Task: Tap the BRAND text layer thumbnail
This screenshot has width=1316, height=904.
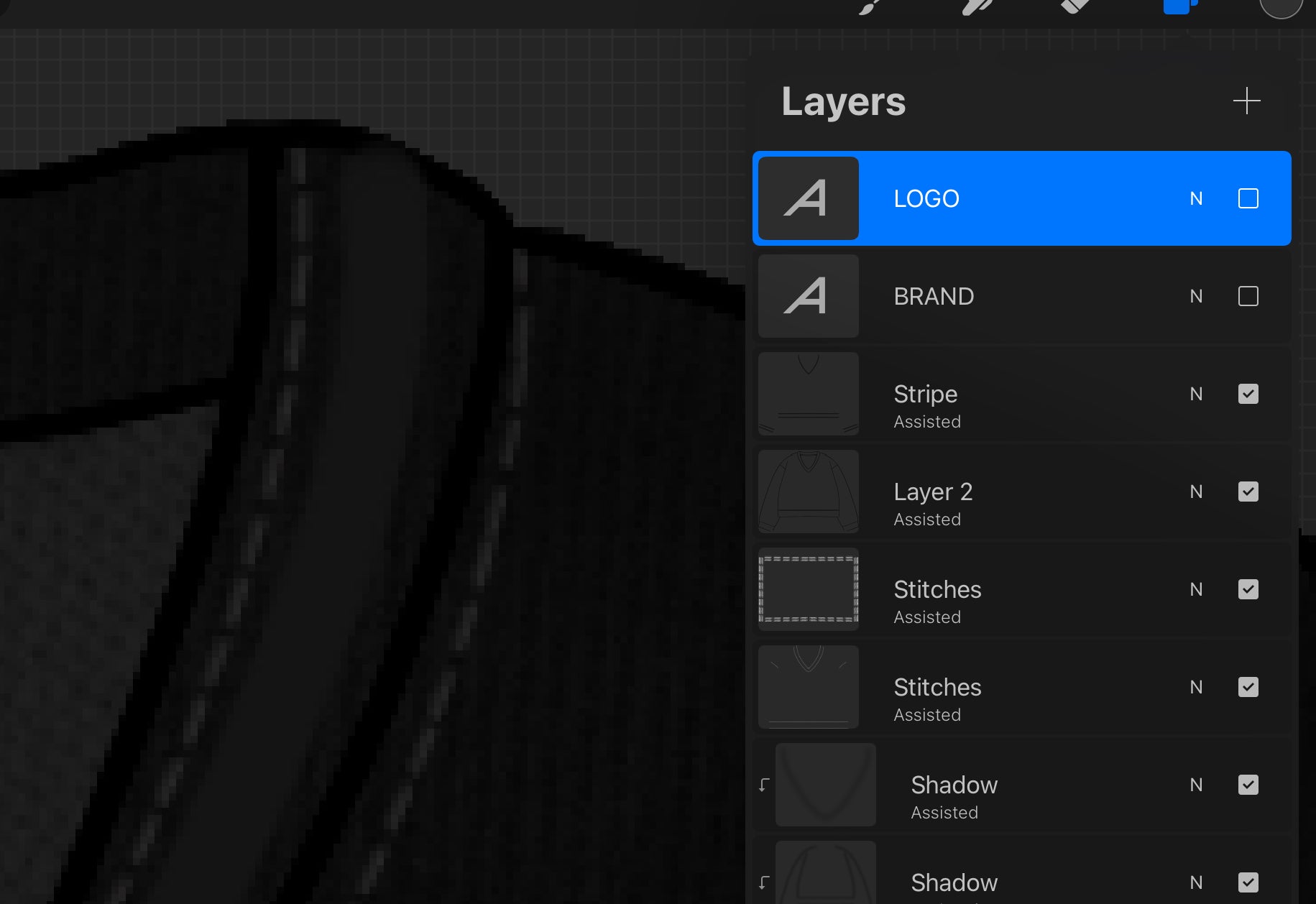Action: pos(809,296)
